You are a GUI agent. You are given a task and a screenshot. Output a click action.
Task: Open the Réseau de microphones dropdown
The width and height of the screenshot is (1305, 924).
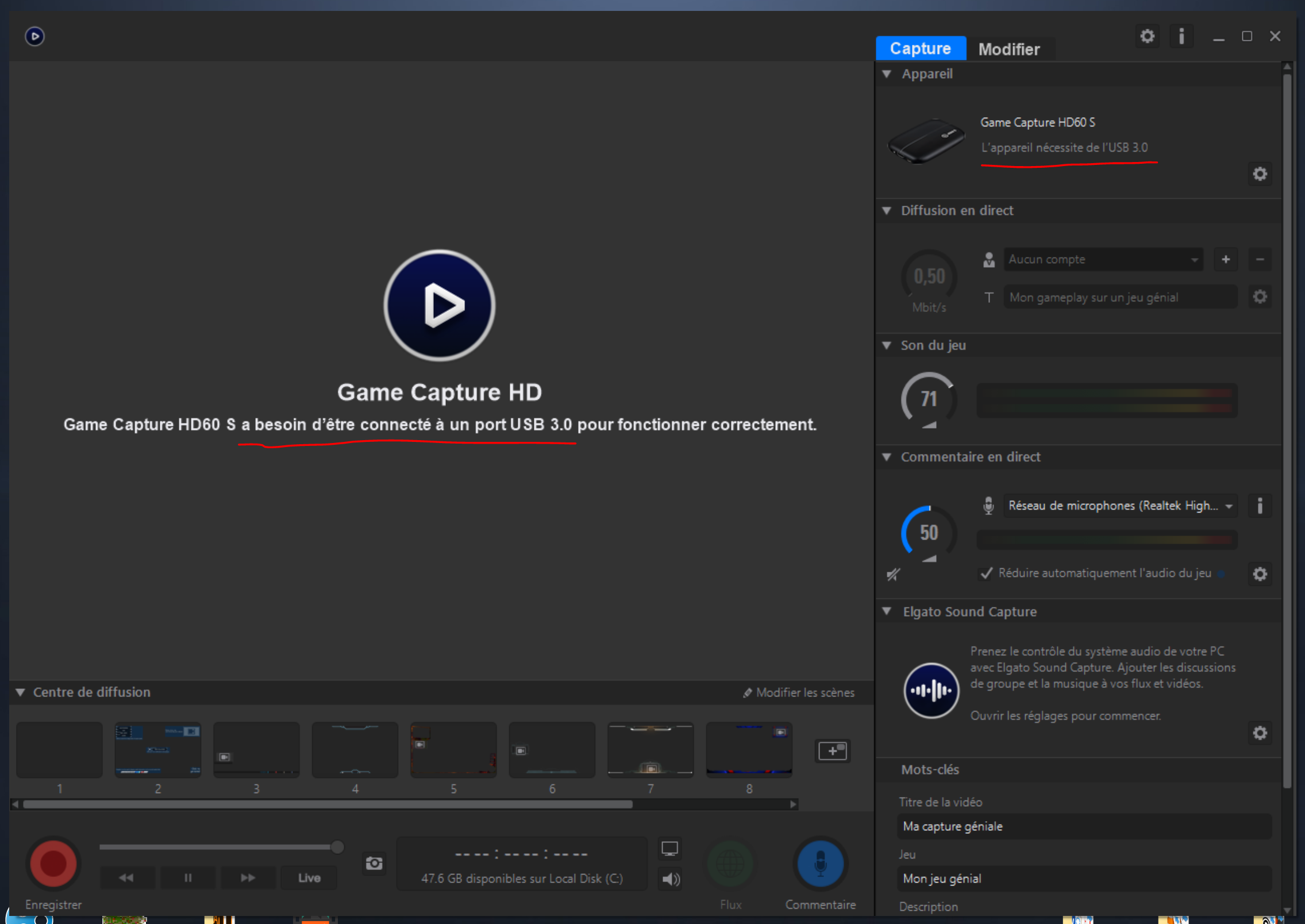[1120, 506]
